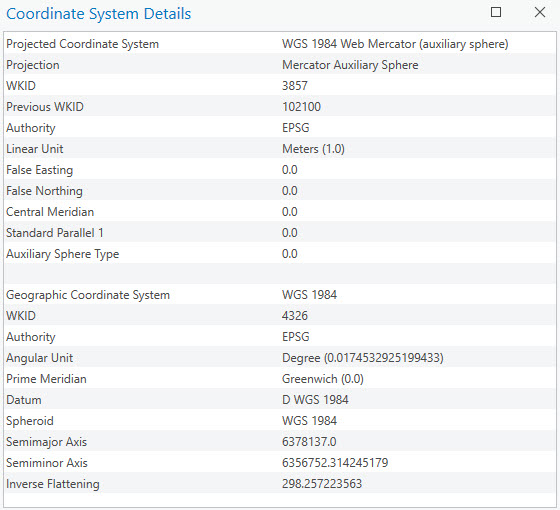Image resolution: width=560 pixels, height=510 pixels.
Task: Select the False Northing row
Action: (x=280, y=191)
